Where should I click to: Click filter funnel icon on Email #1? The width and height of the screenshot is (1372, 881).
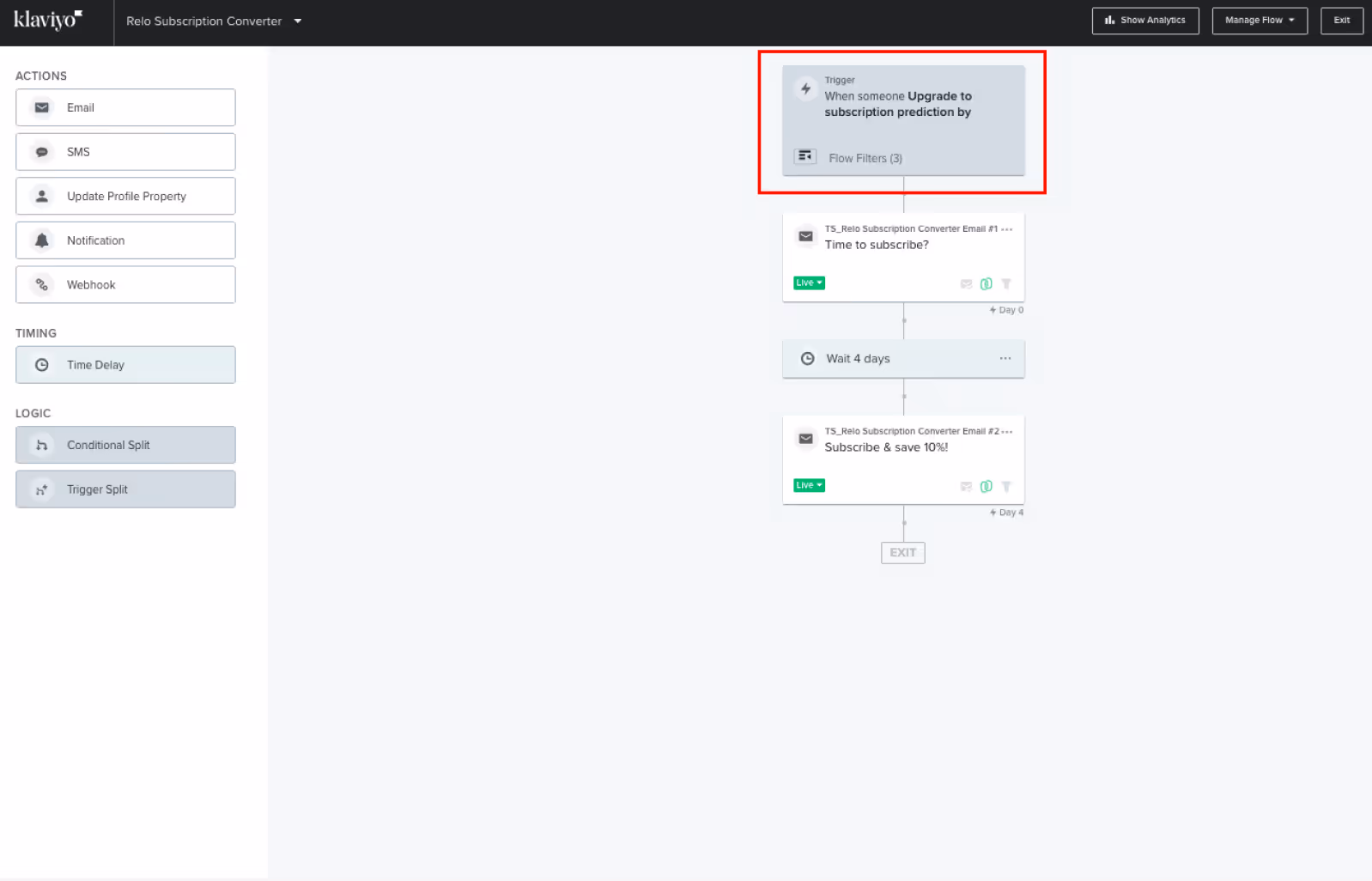1006,284
